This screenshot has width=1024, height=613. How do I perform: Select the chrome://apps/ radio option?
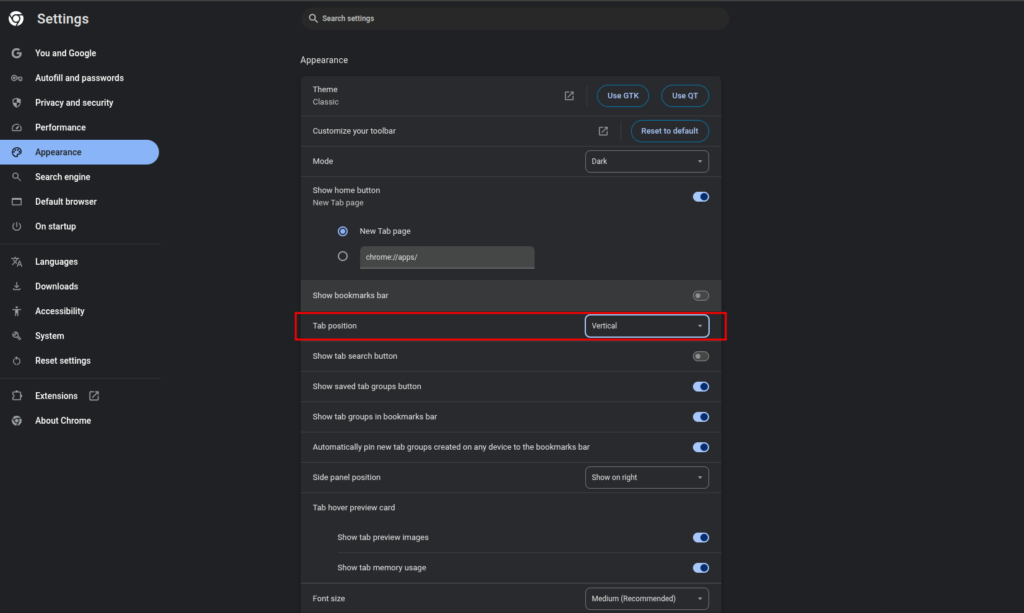point(343,256)
